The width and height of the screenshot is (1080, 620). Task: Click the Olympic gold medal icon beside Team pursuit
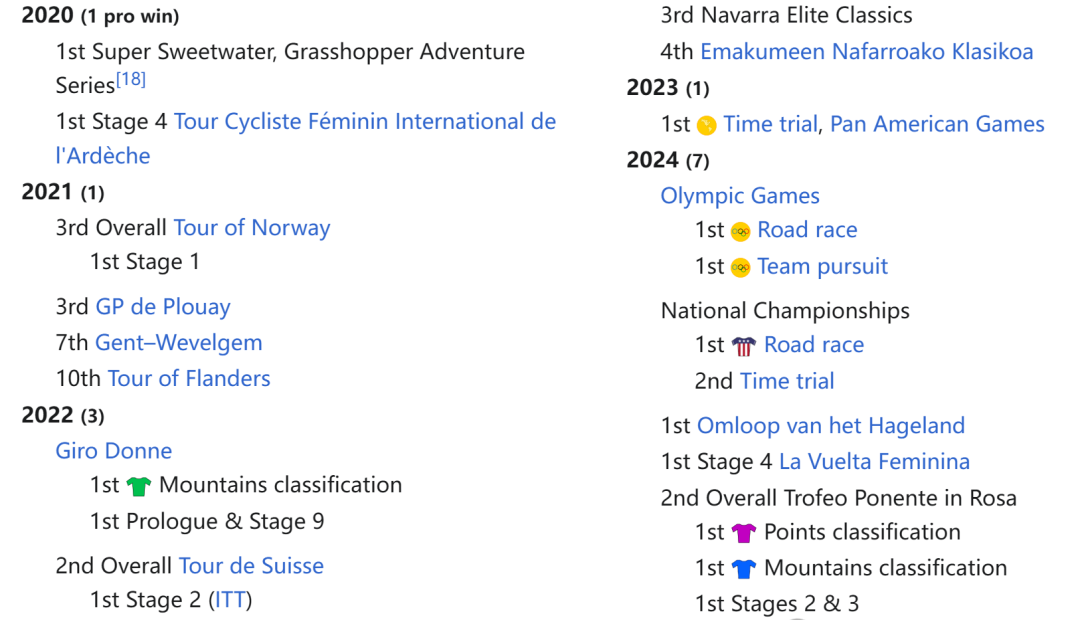[x=740, y=267]
